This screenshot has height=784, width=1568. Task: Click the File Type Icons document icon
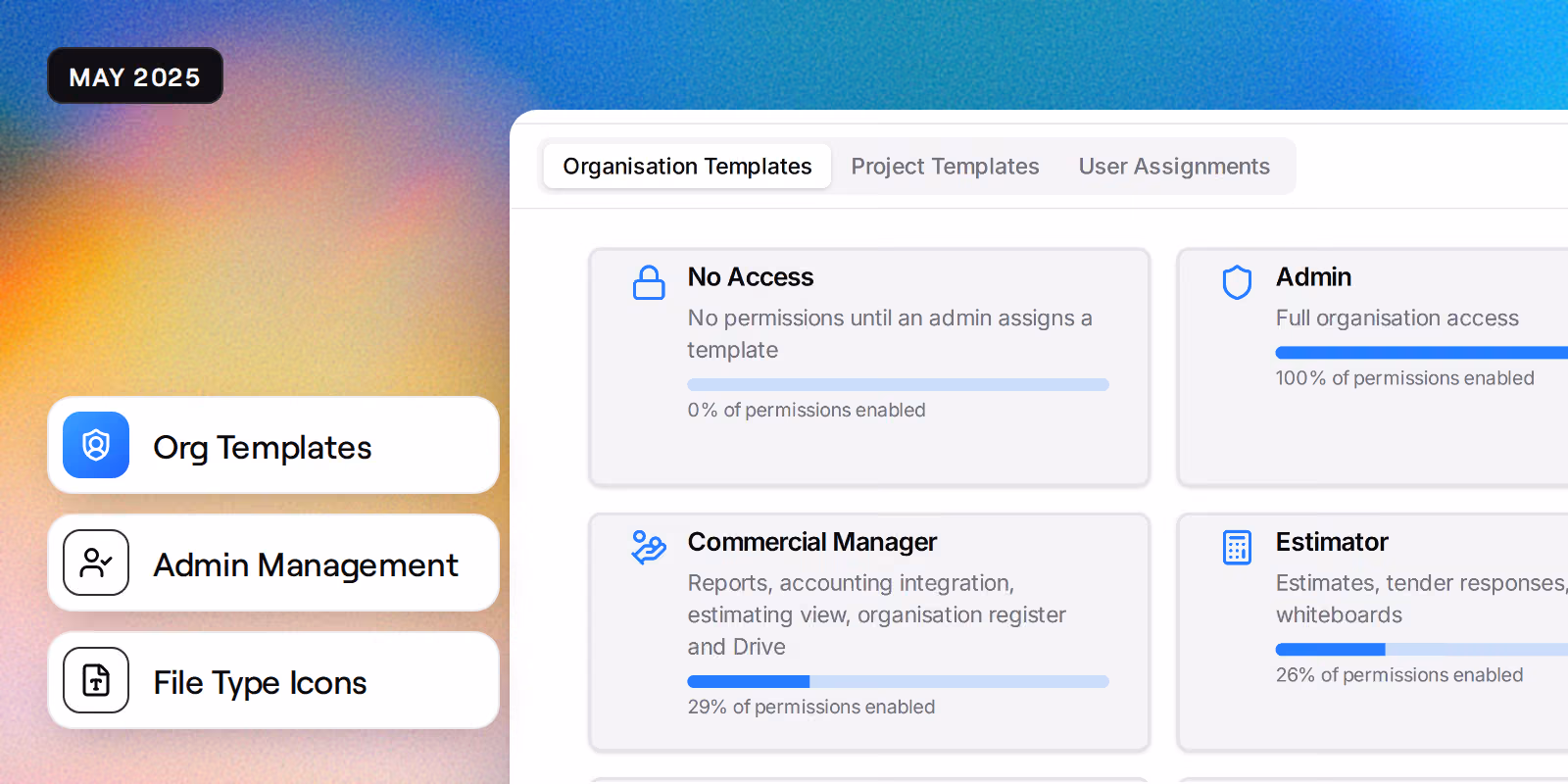96,680
